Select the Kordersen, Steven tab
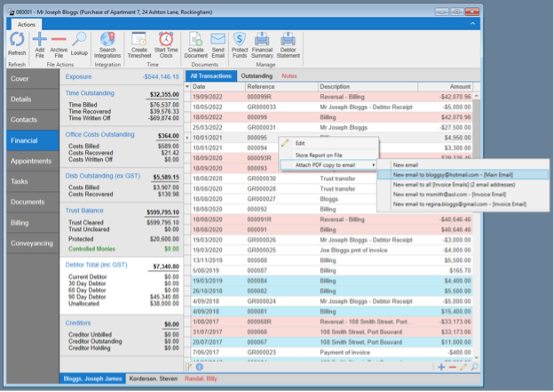Image resolution: width=554 pixels, height=392 pixels. tap(153, 379)
